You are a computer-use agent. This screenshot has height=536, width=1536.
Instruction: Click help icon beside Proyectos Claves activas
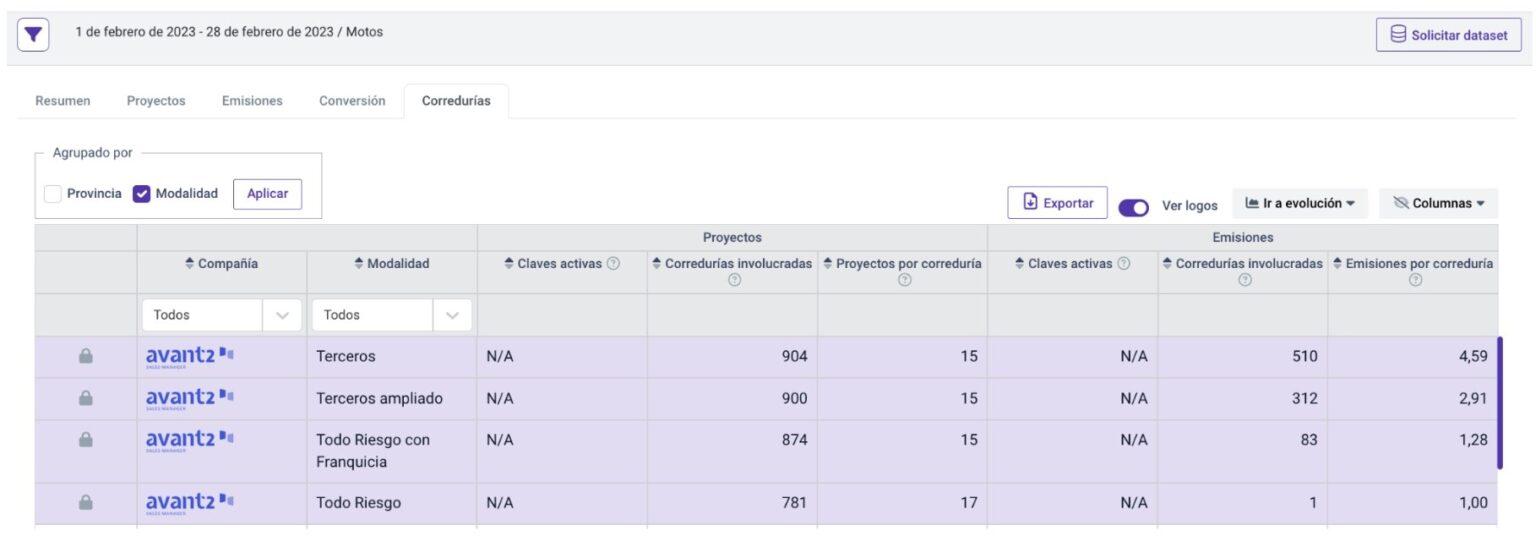click(613, 264)
